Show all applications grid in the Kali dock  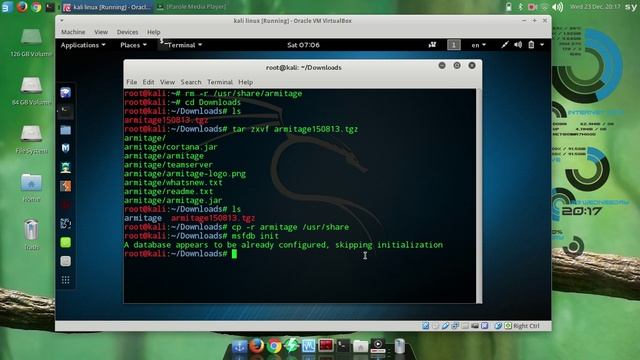[x=65, y=280]
